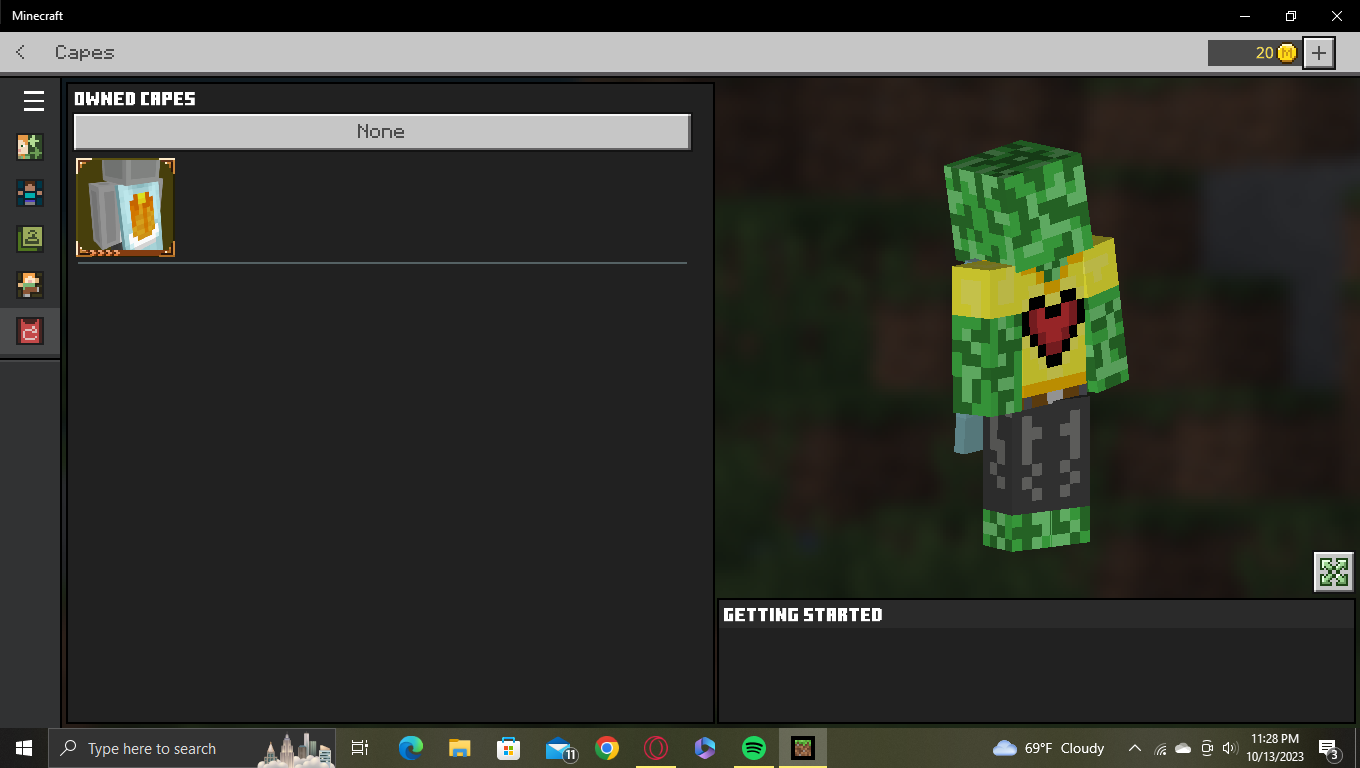Open File Explorer from the taskbar
Viewport: 1360px width, 768px height.
460,748
